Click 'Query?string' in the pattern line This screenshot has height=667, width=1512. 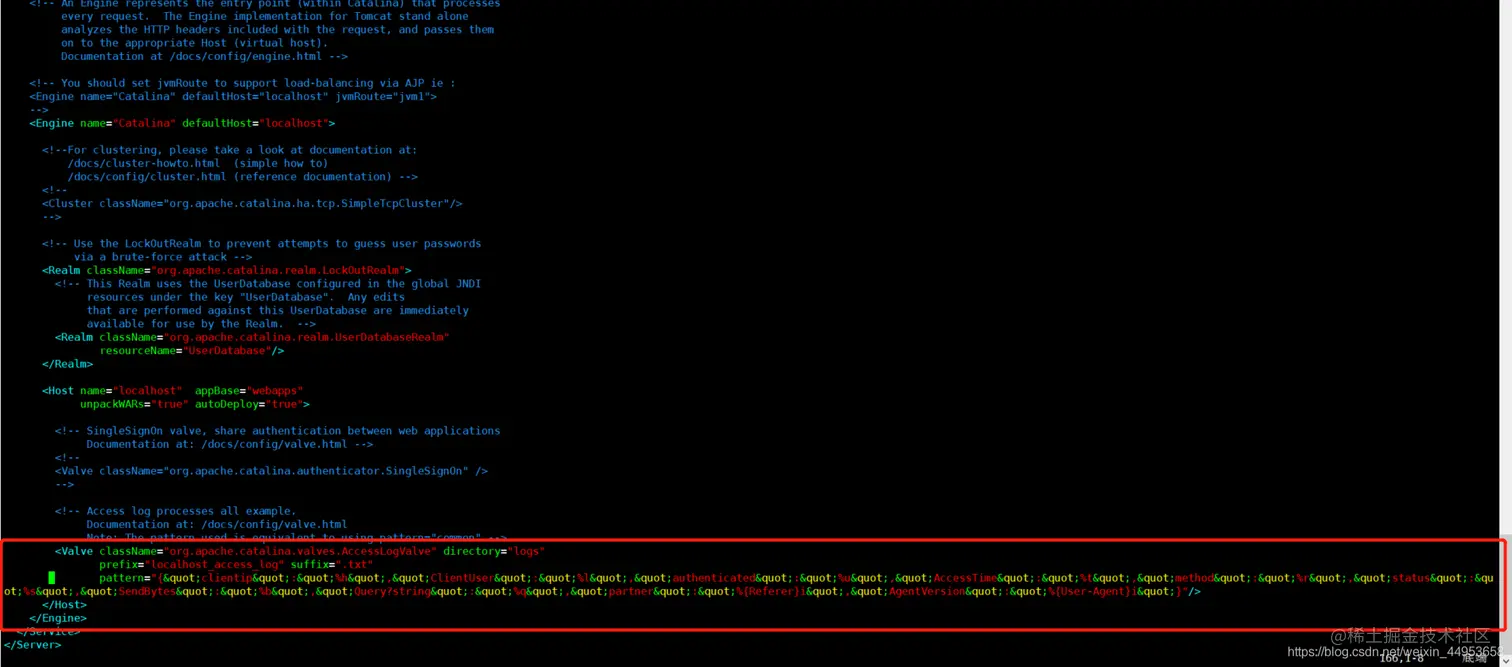point(392,591)
